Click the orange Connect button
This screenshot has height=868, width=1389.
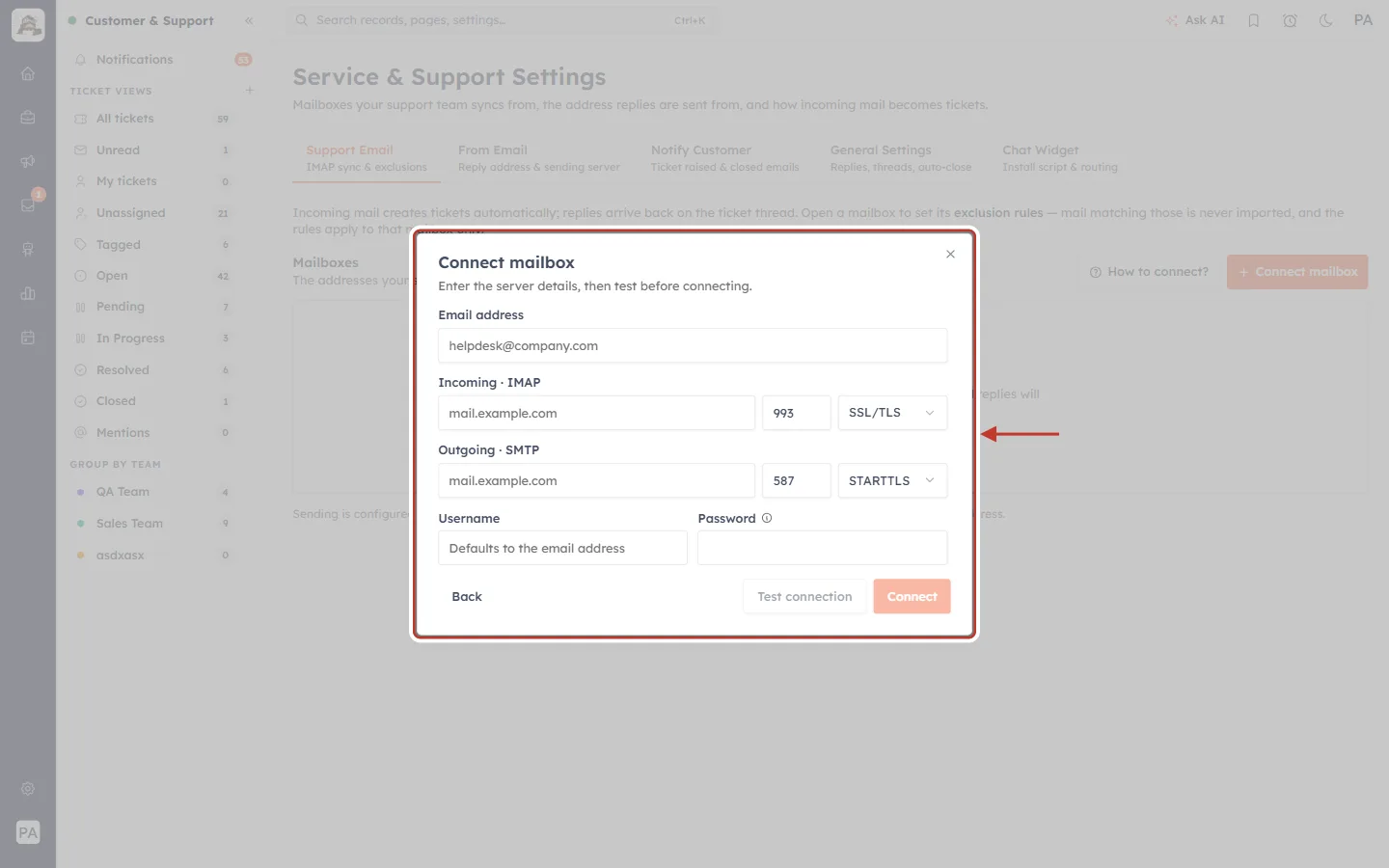point(912,596)
